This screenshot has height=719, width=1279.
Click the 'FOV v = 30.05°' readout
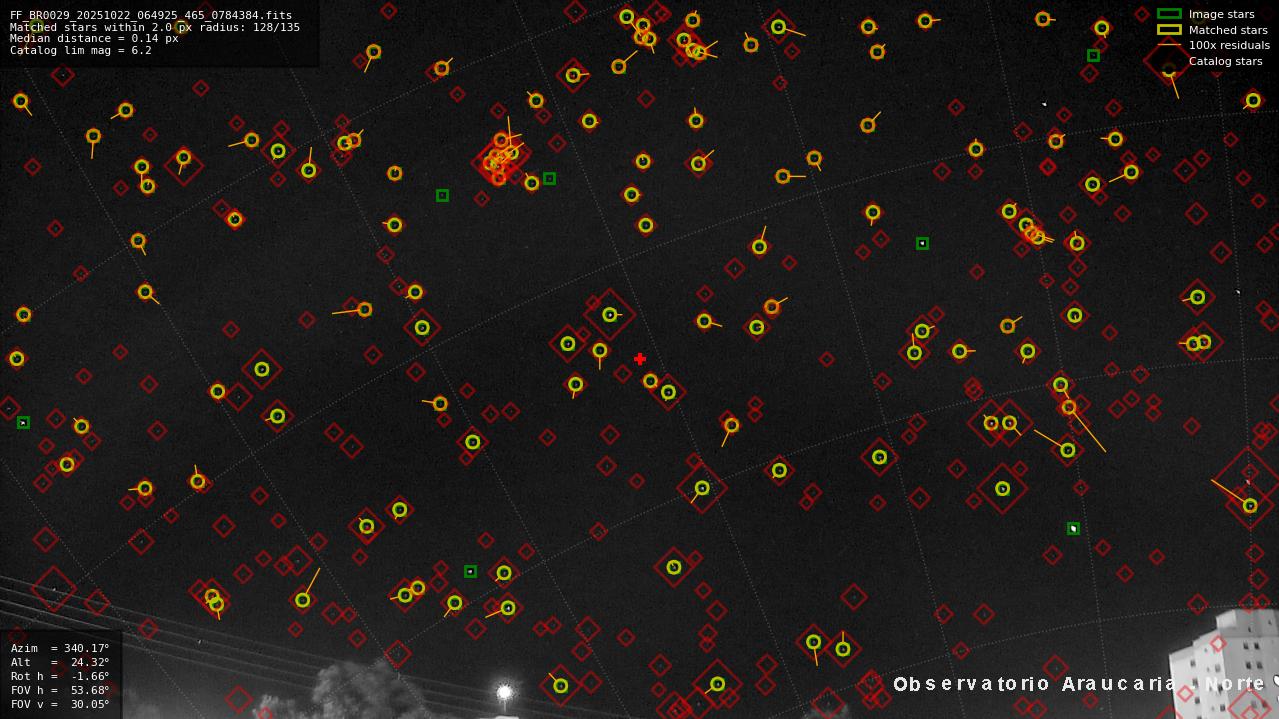60,704
